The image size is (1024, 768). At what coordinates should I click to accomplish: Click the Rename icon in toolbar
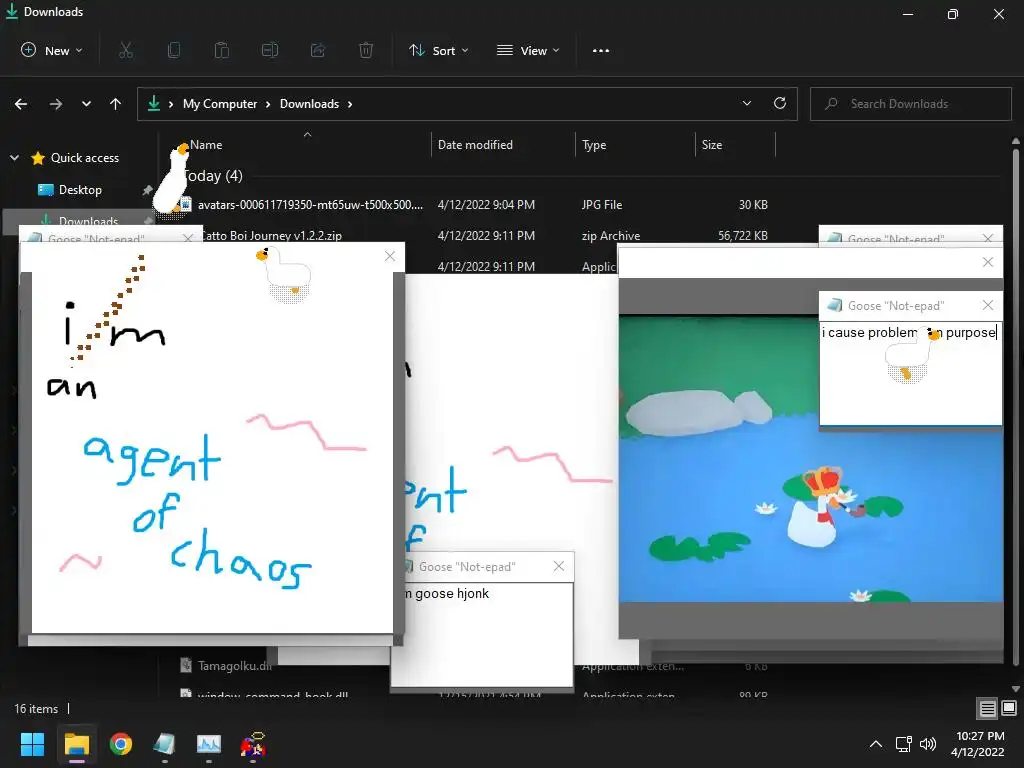[x=270, y=50]
